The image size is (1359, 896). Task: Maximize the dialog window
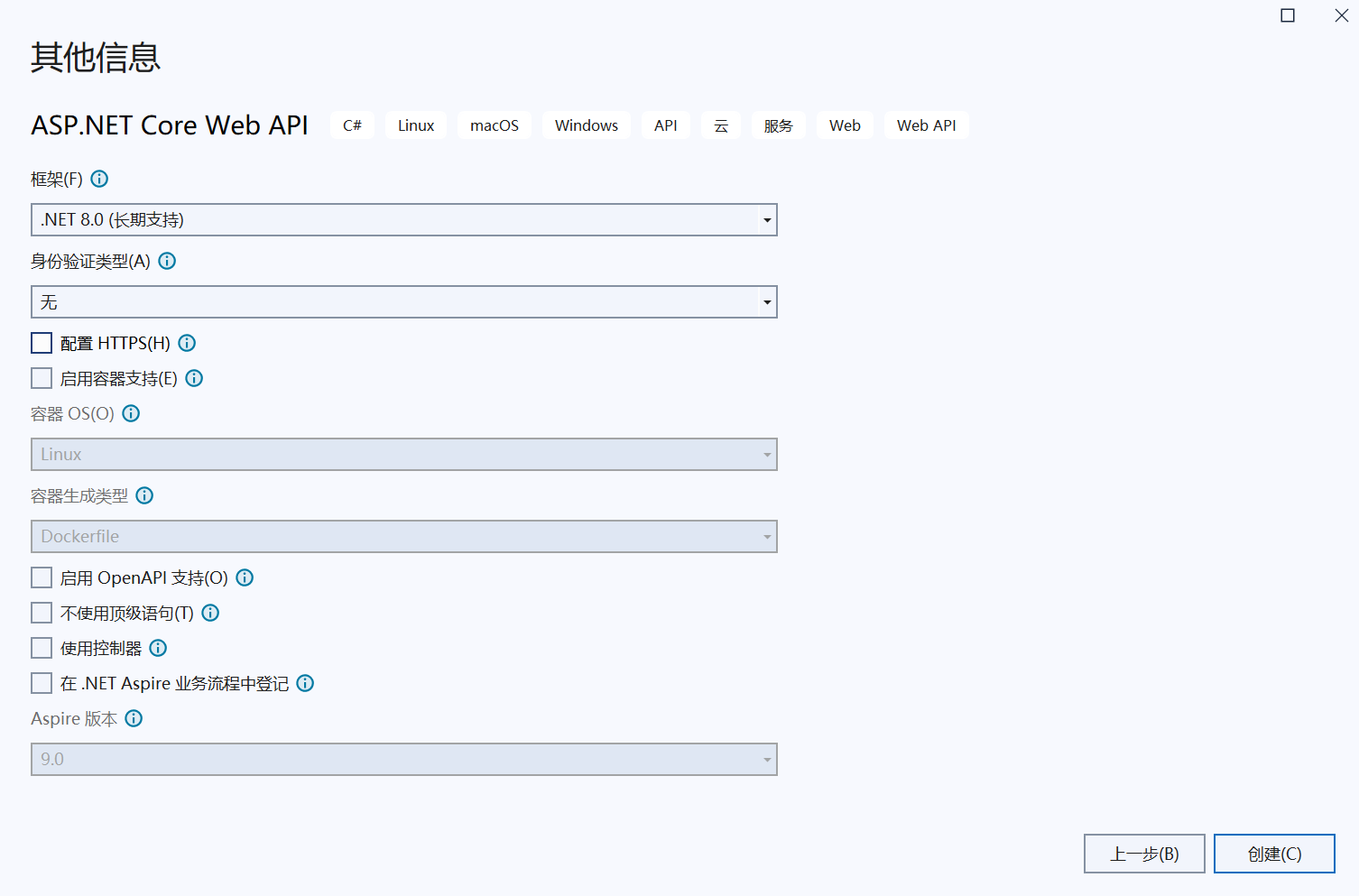pos(1288,15)
